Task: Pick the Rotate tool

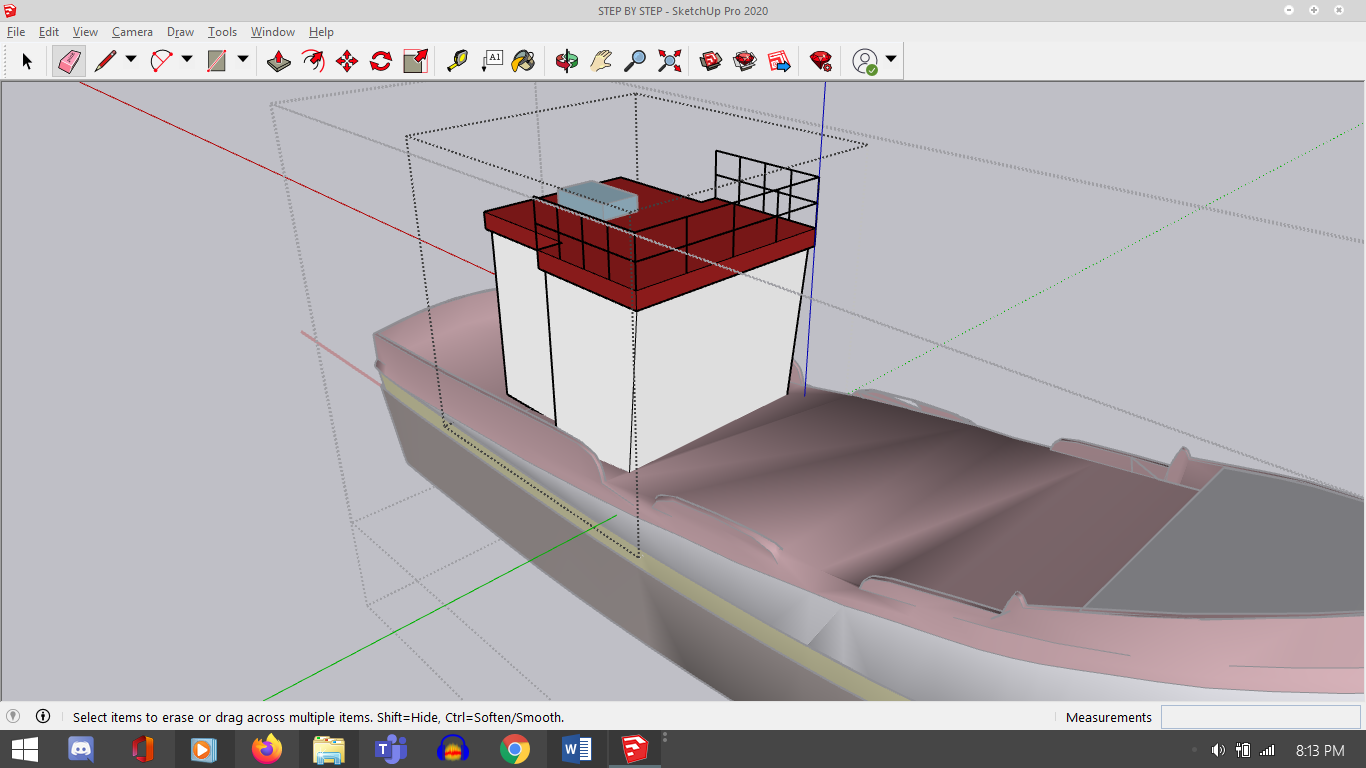Action: pyautogui.click(x=381, y=61)
